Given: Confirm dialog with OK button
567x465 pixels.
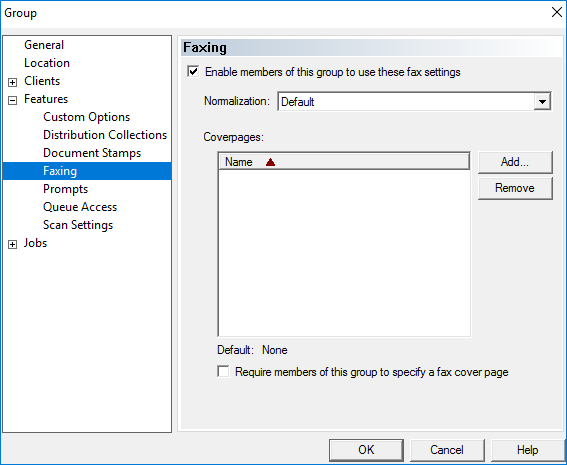Looking at the screenshot, I should pyautogui.click(x=366, y=450).
